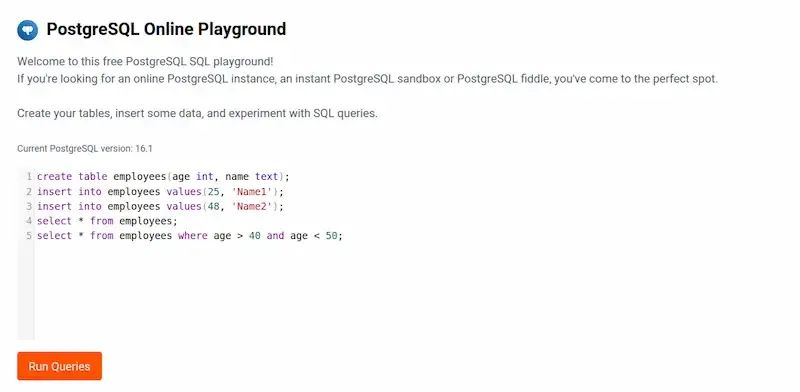Screen dimensions: 800x392
Task: Click the PostgreSQL Online Playground heading
Action: (x=166, y=30)
